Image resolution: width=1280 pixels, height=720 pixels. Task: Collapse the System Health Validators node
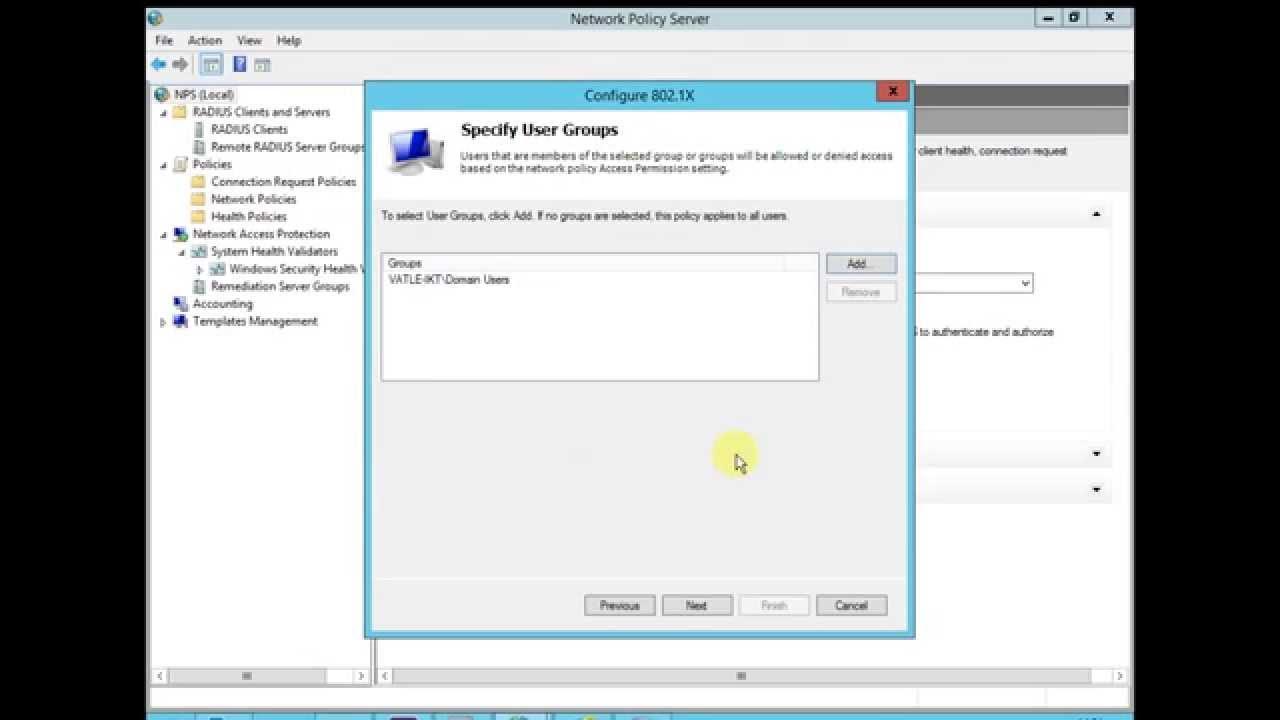[x=182, y=252]
